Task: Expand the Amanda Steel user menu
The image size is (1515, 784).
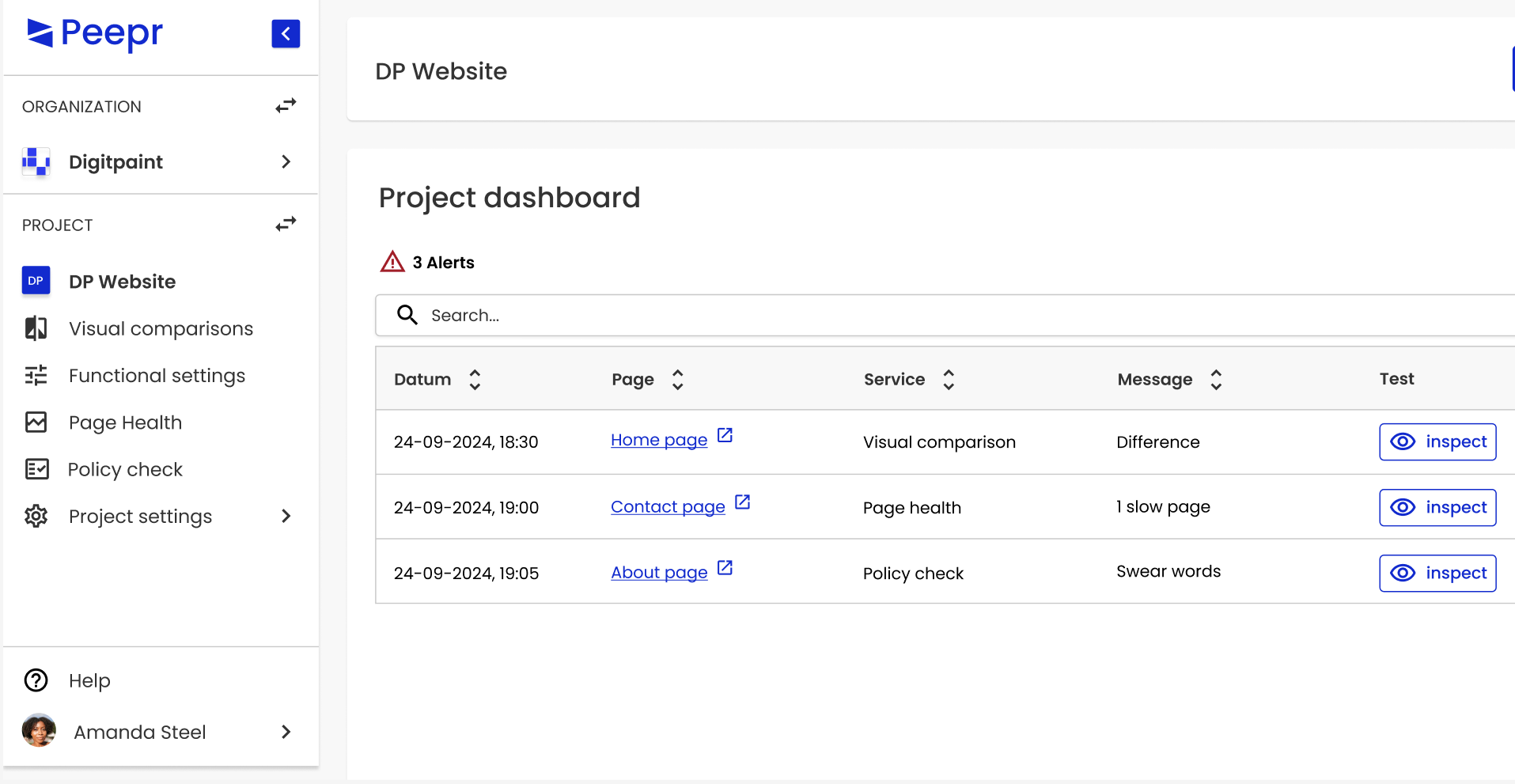Action: tap(286, 733)
